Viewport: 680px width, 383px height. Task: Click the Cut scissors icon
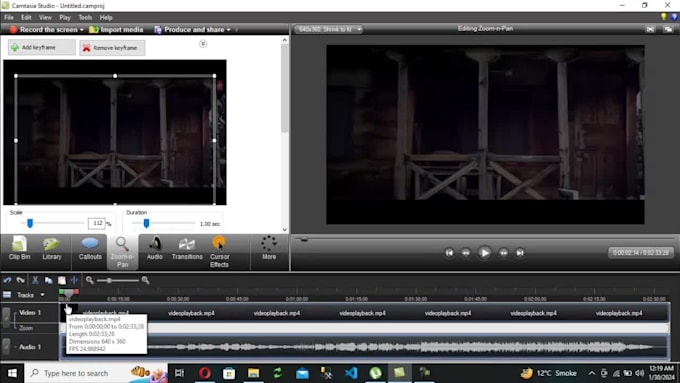[35, 280]
